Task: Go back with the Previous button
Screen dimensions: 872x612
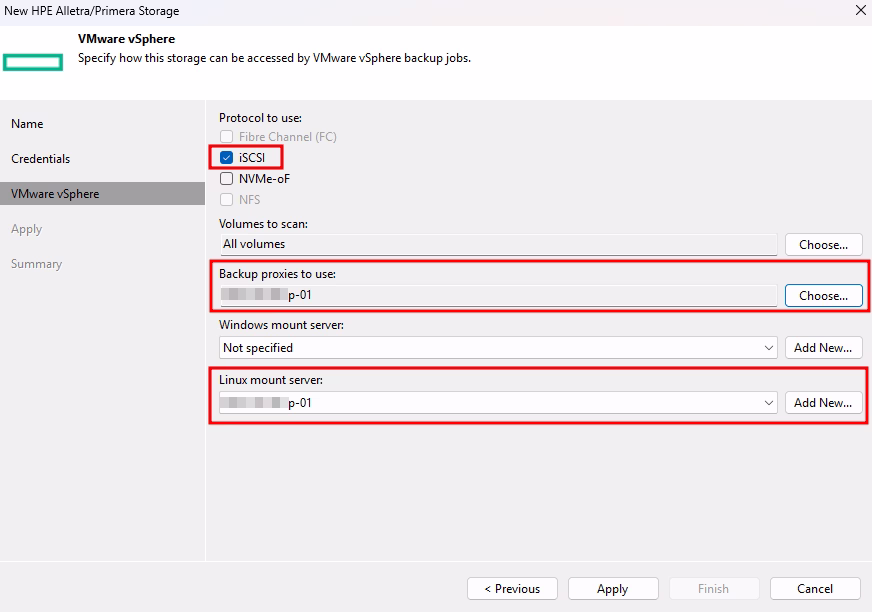Action: (512, 589)
